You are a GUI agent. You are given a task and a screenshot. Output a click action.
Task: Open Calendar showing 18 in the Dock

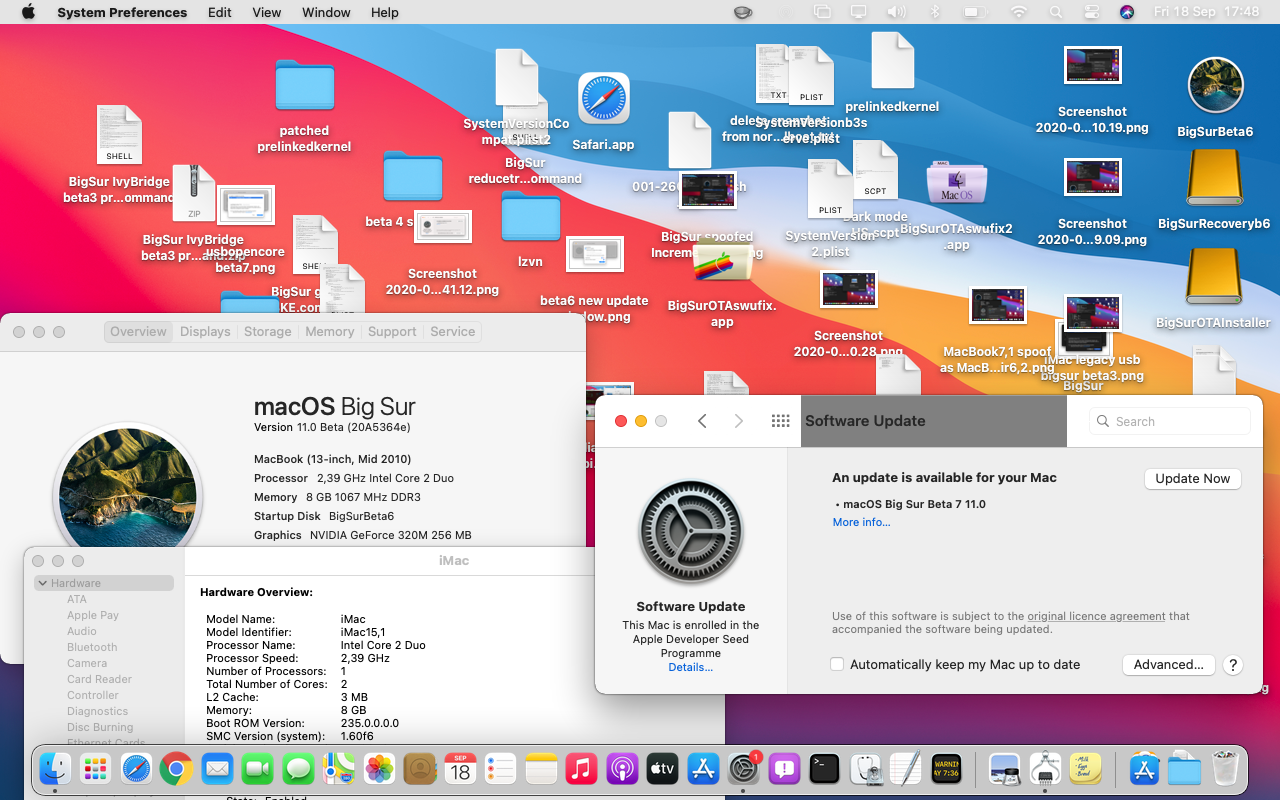click(x=460, y=769)
